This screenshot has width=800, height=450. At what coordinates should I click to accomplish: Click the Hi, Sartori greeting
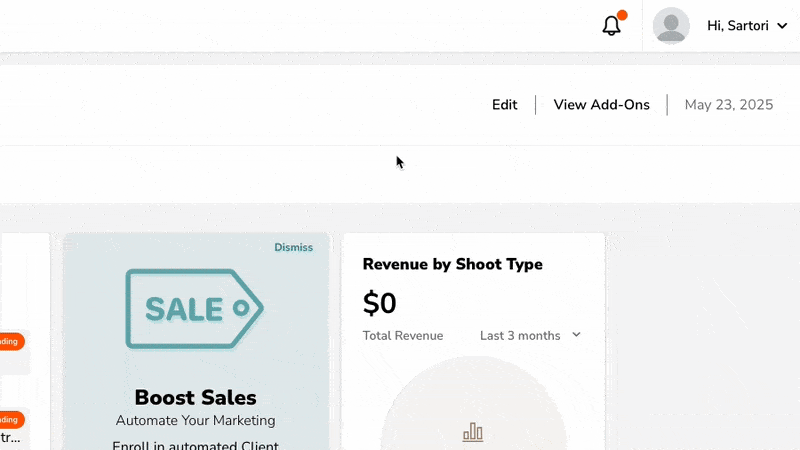[737, 26]
